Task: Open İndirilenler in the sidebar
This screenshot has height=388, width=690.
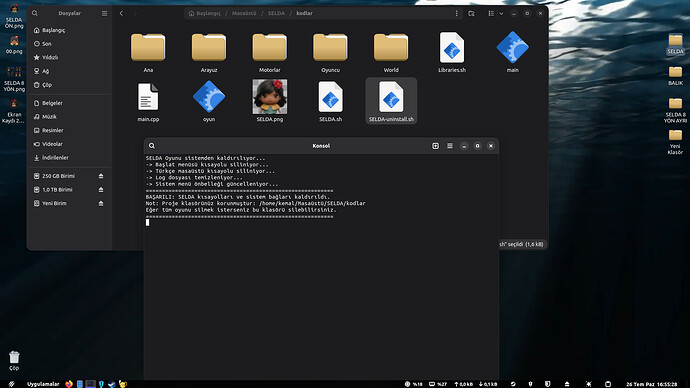Action: click(x=70, y=158)
